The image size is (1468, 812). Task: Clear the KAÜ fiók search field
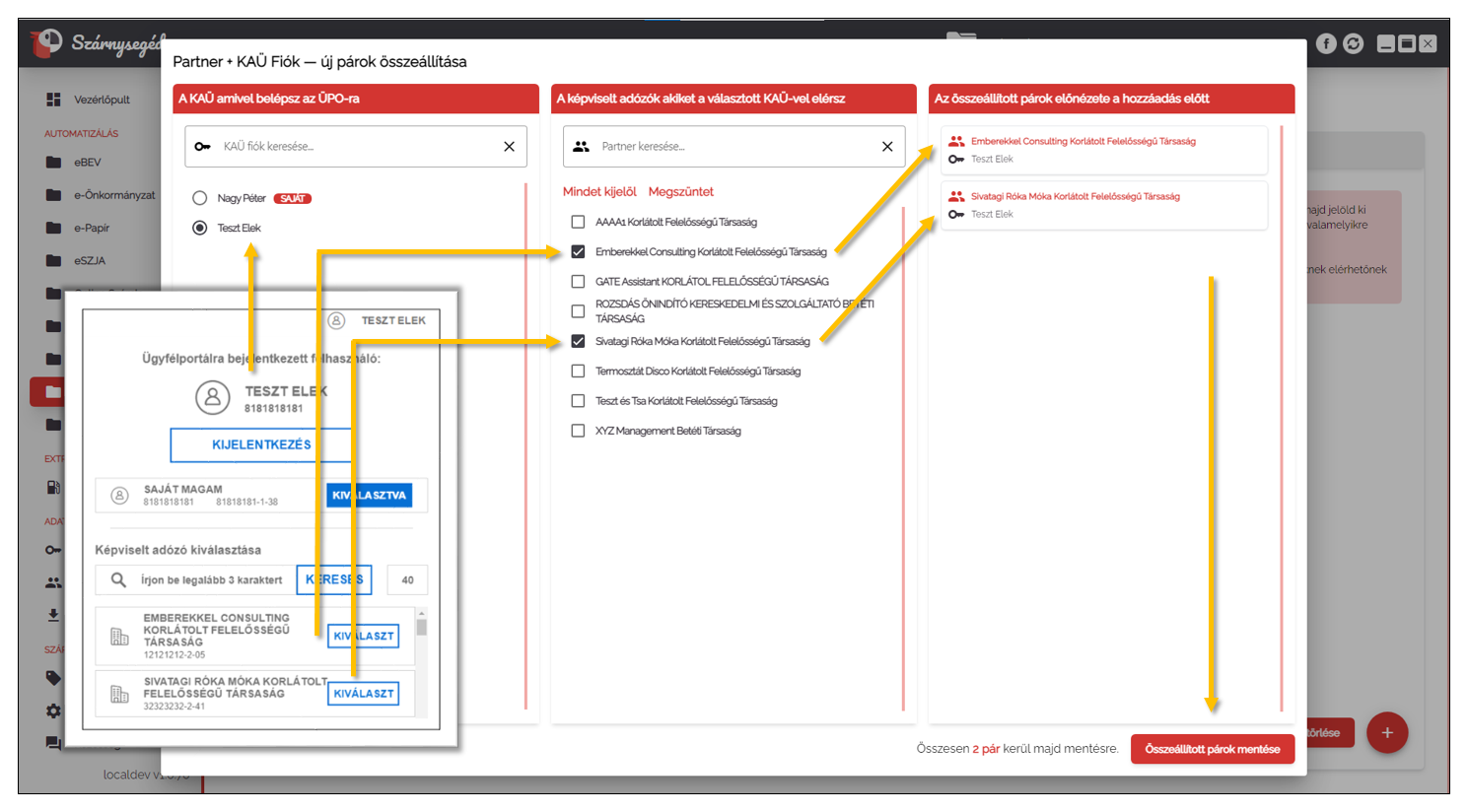(509, 147)
